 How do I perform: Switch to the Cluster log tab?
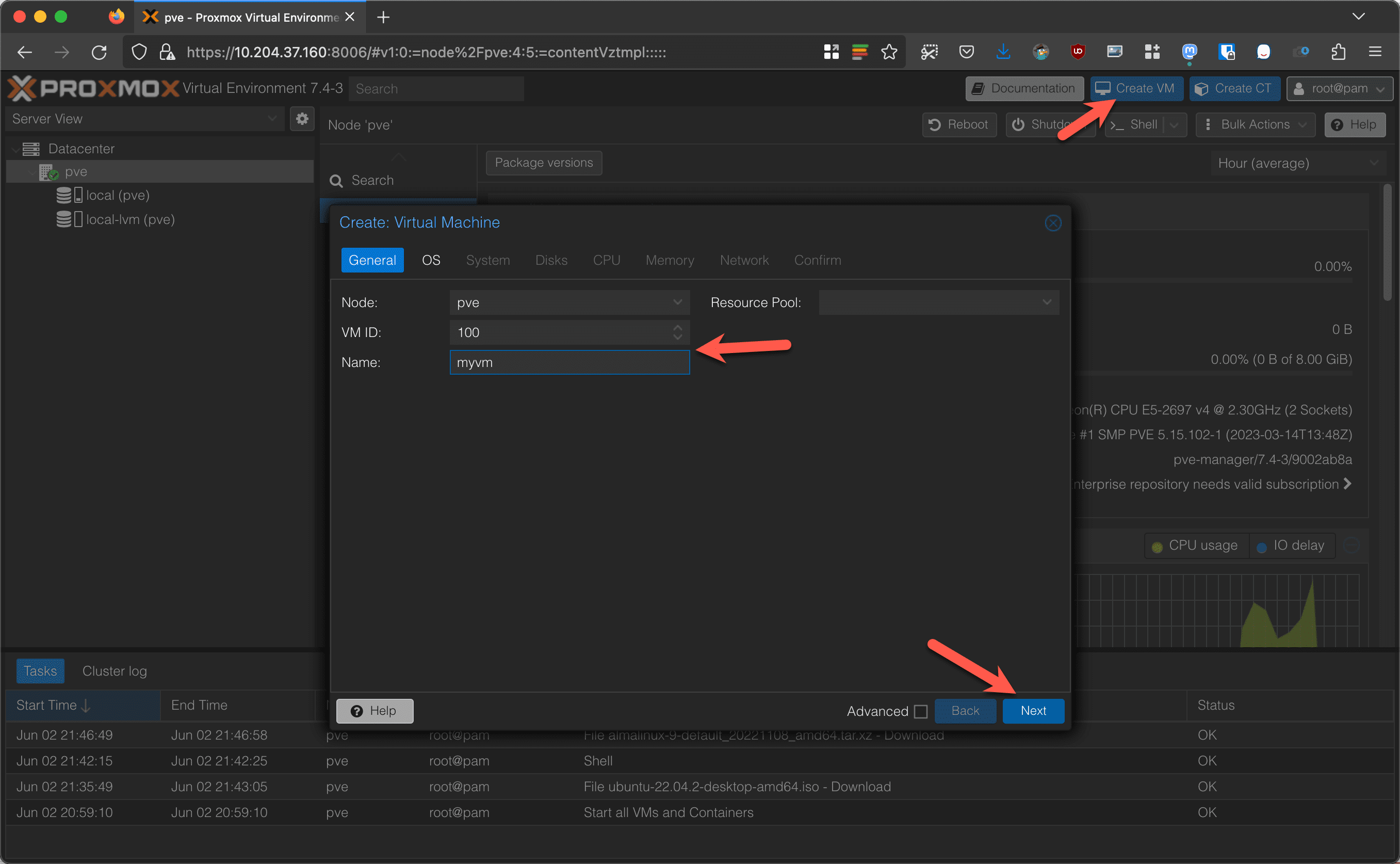114,671
